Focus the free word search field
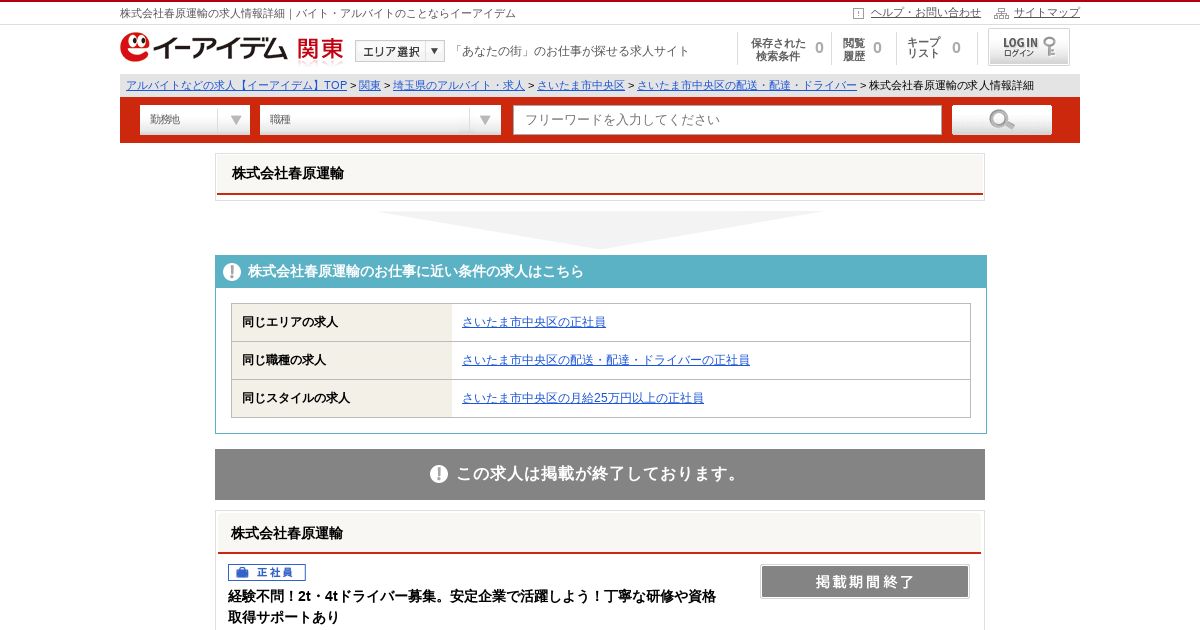This screenshot has height=630, width=1200. [727, 120]
